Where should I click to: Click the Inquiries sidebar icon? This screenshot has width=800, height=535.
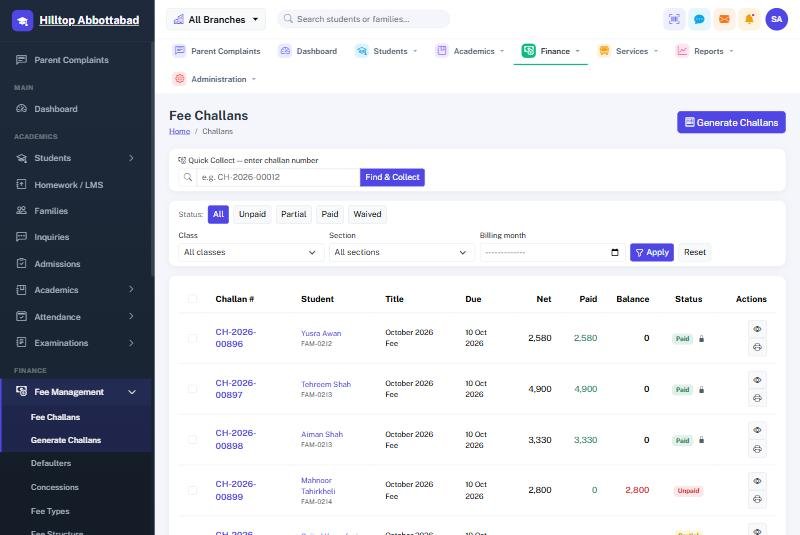(21, 237)
